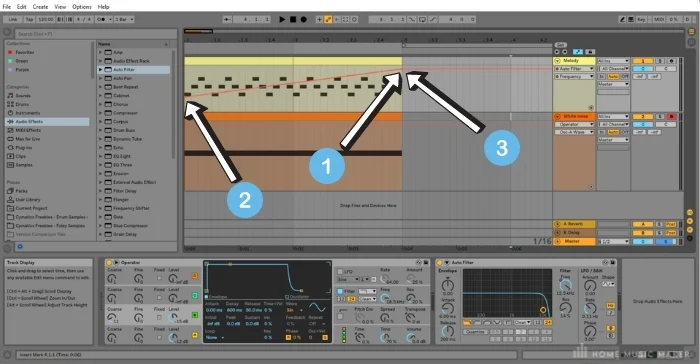Expand the Amp folder in browser
Viewport: 700px width, 364px height.
click(100, 52)
